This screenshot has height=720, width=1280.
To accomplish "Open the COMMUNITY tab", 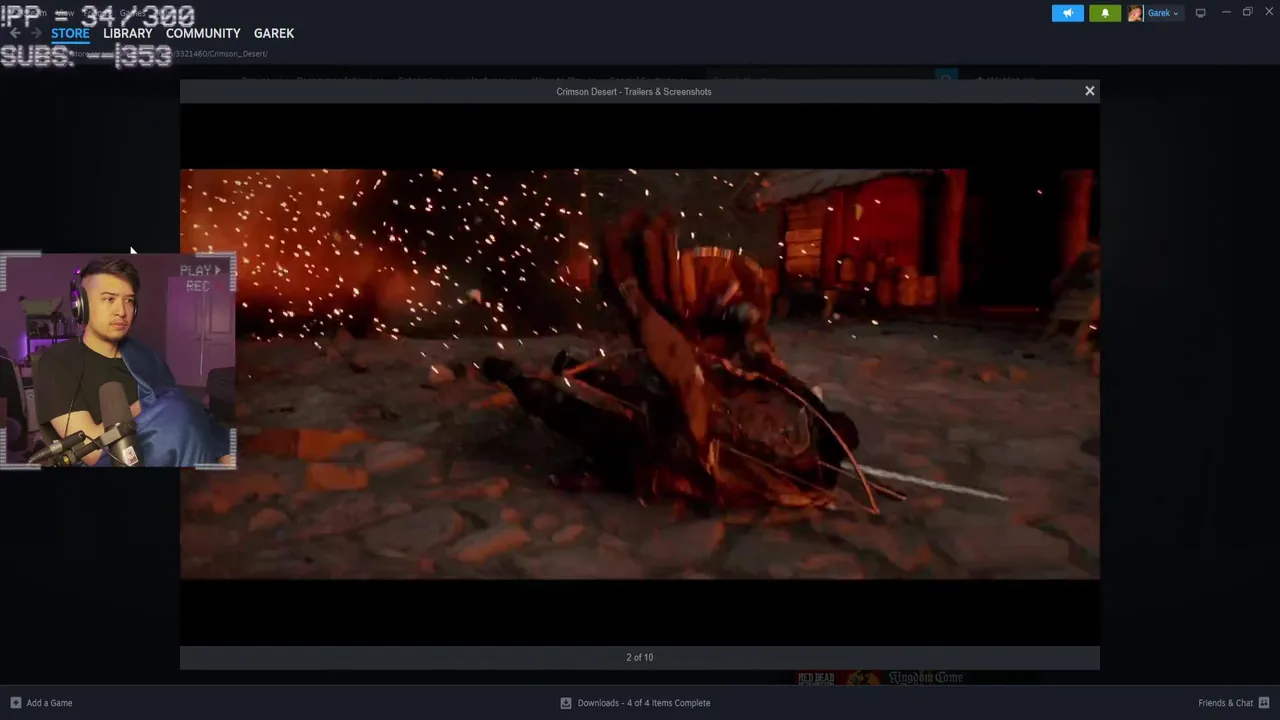I will pos(203,33).
